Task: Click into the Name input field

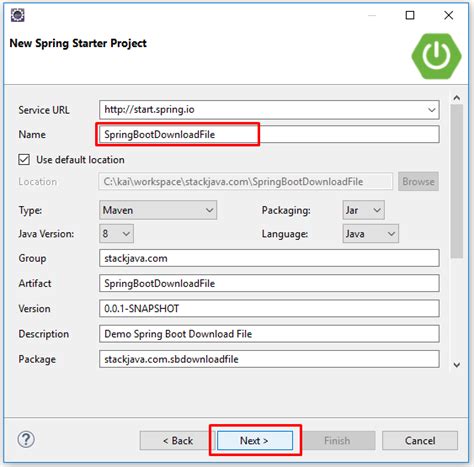Action: (x=269, y=134)
